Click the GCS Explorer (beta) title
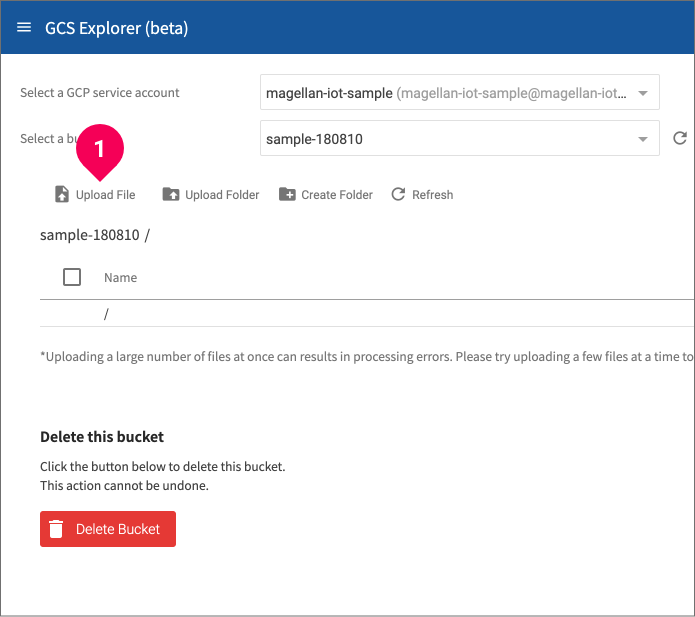 [117, 28]
